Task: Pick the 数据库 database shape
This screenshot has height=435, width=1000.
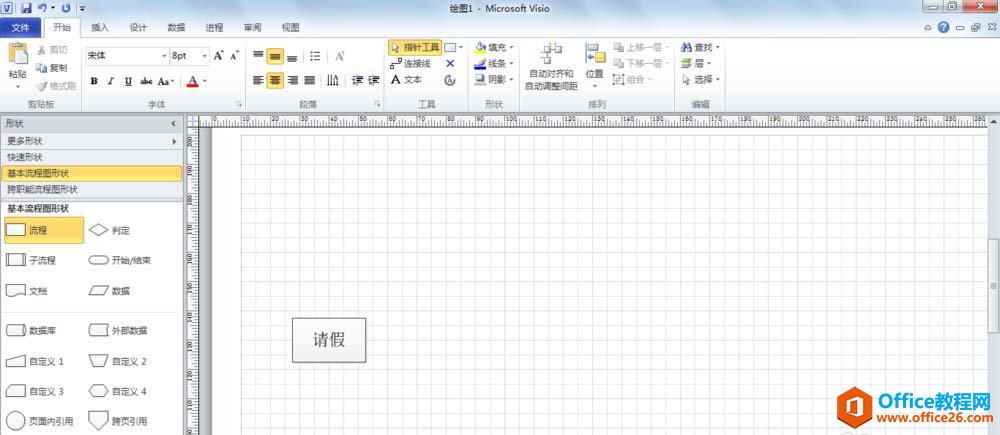Action: coord(16,330)
